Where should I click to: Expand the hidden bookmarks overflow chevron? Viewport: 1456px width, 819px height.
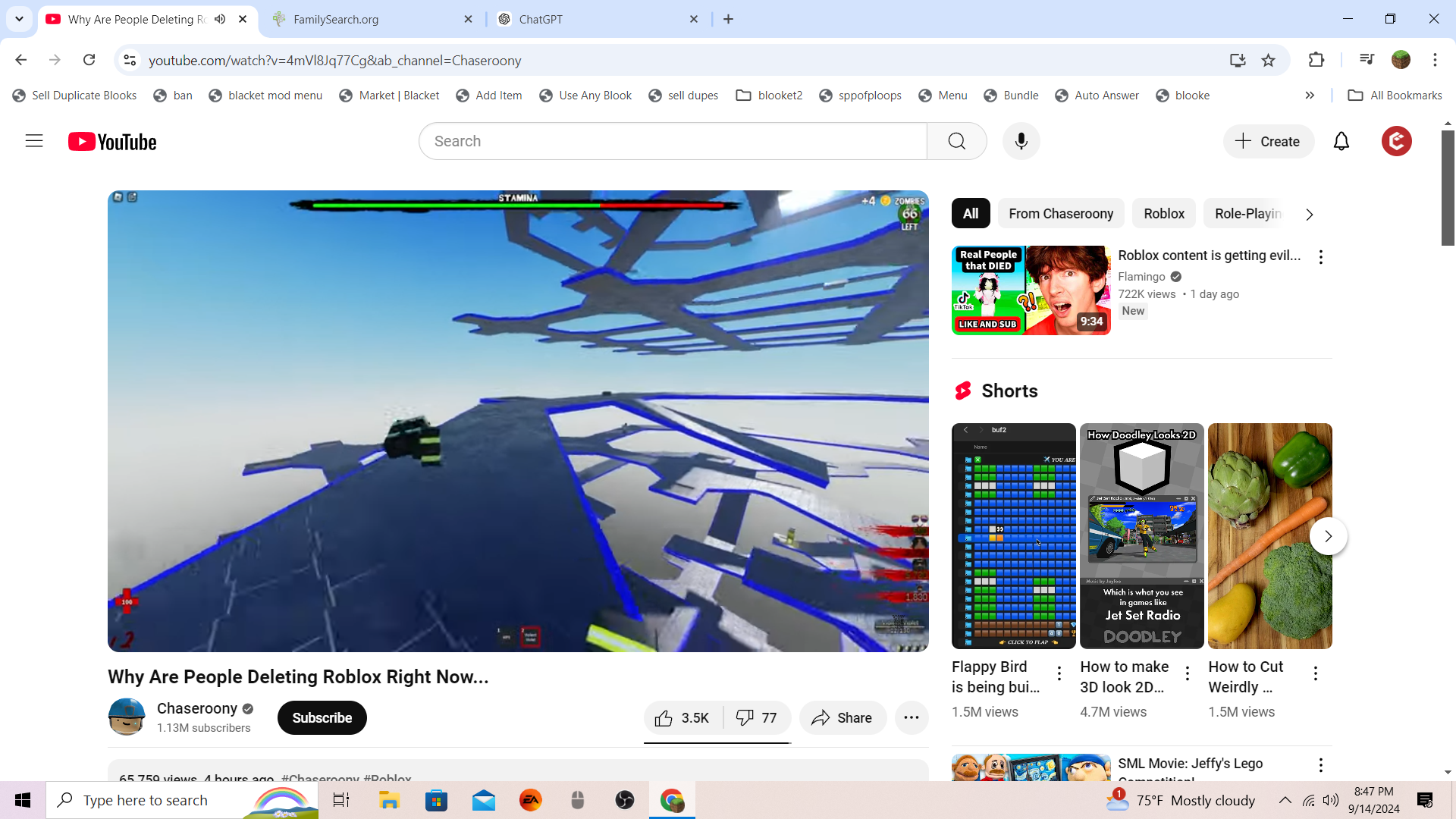coord(1310,95)
